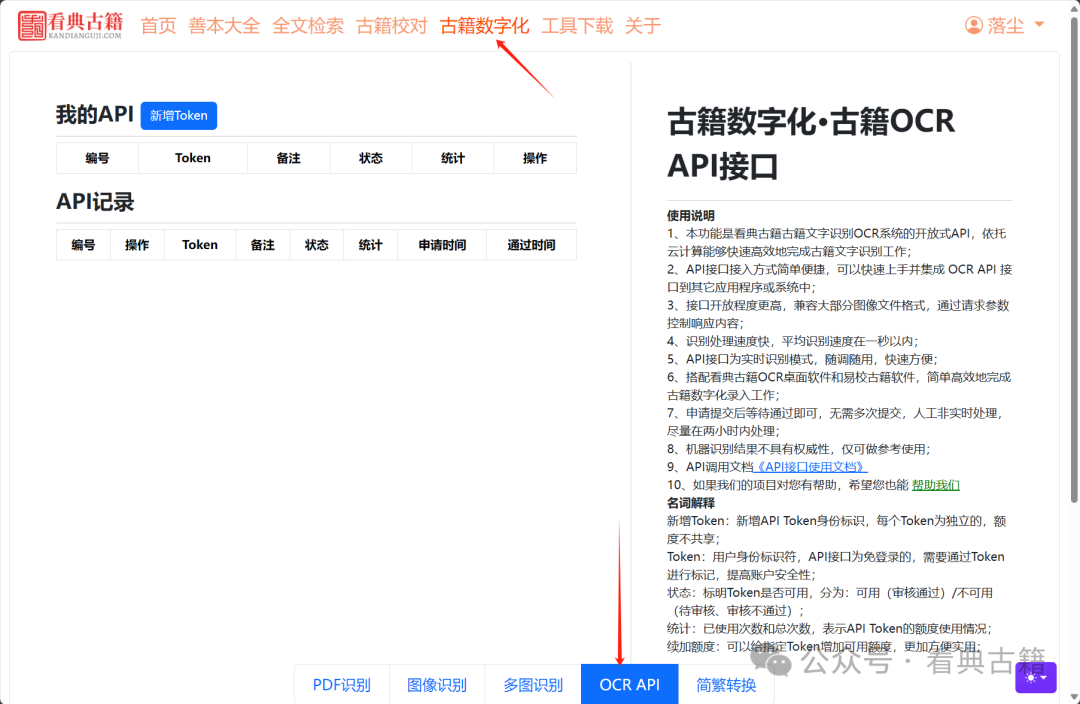This screenshot has width=1080, height=704.
Task: Toggle the theme sun icon at bottom right
Action: 1030,677
